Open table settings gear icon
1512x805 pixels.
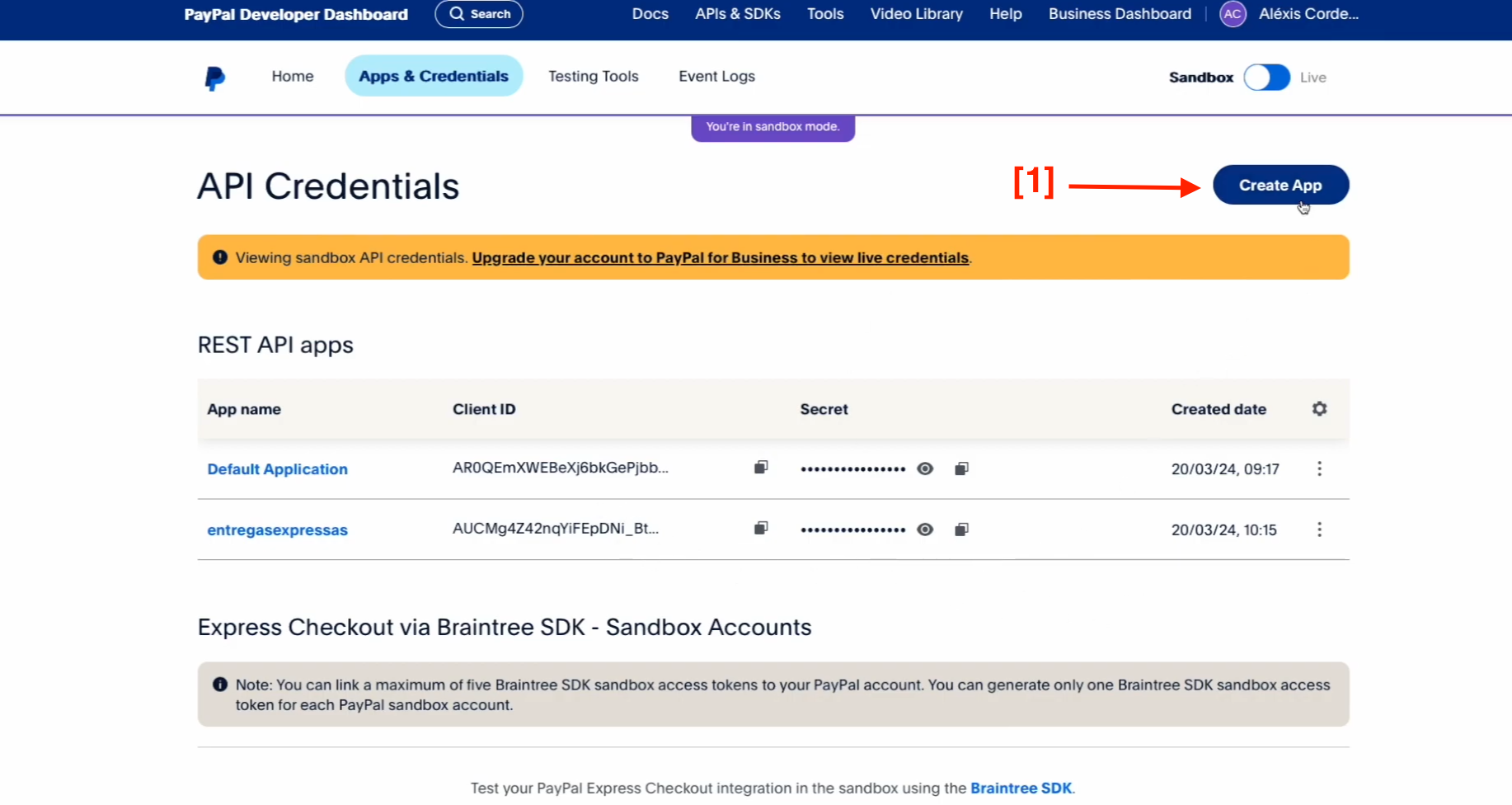[1319, 409]
